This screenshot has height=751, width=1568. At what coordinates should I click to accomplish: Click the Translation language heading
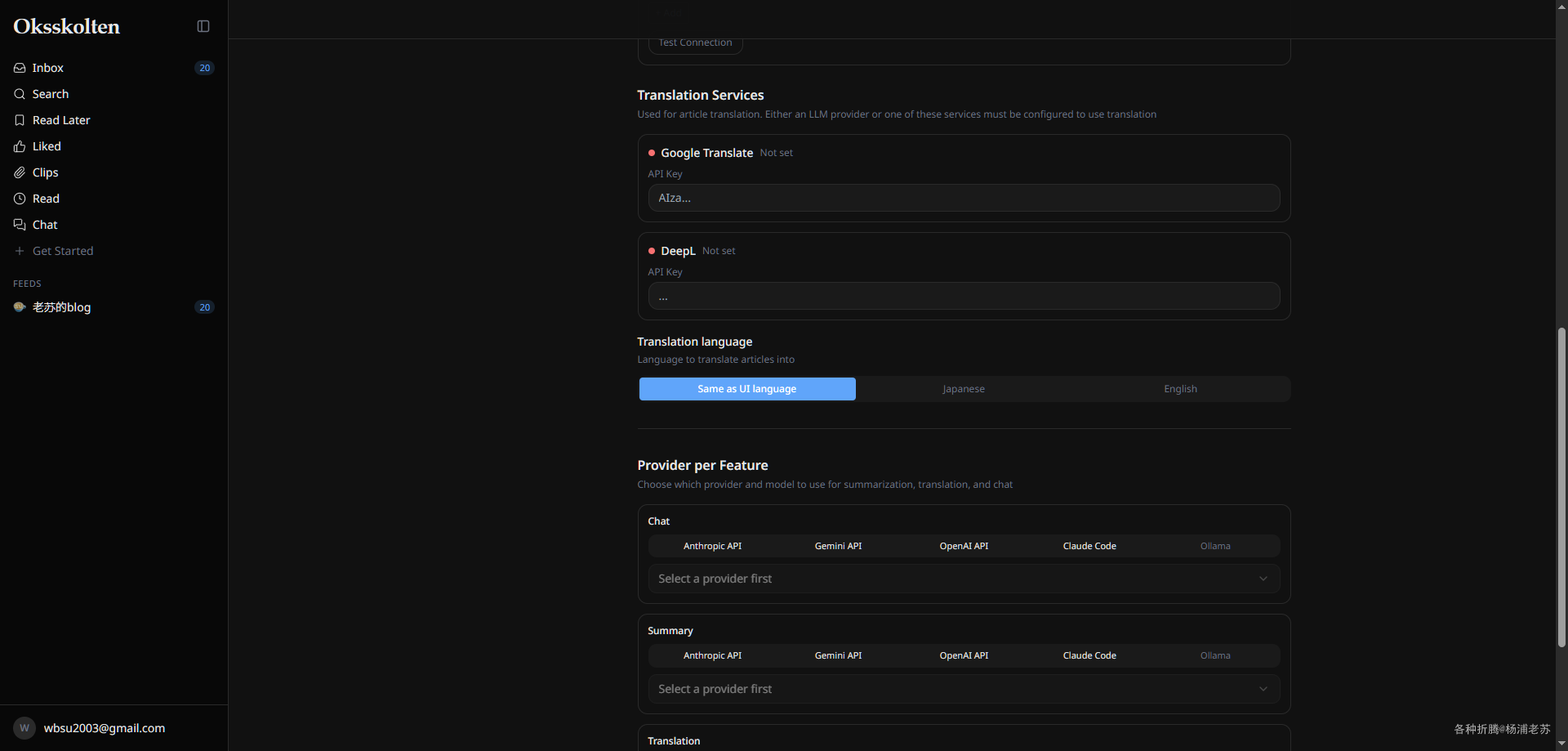(695, 342)
